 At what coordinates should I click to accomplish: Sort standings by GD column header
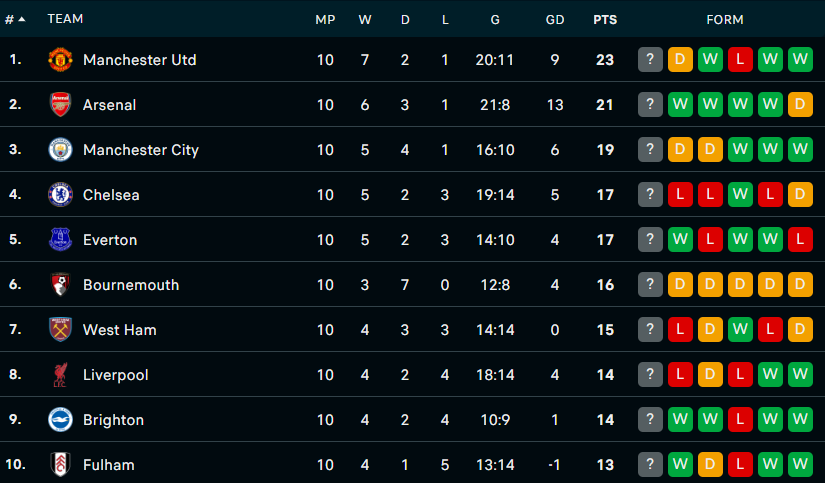(x=554, y=19)
